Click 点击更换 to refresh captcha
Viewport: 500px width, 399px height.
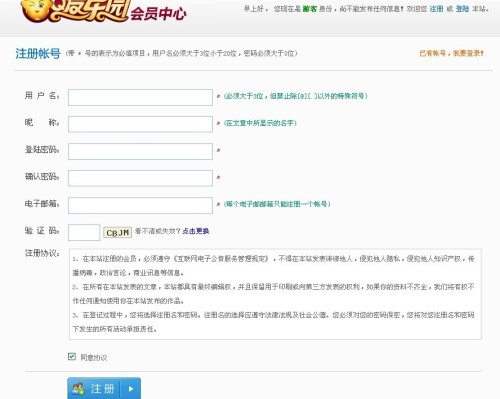(195, 231)
